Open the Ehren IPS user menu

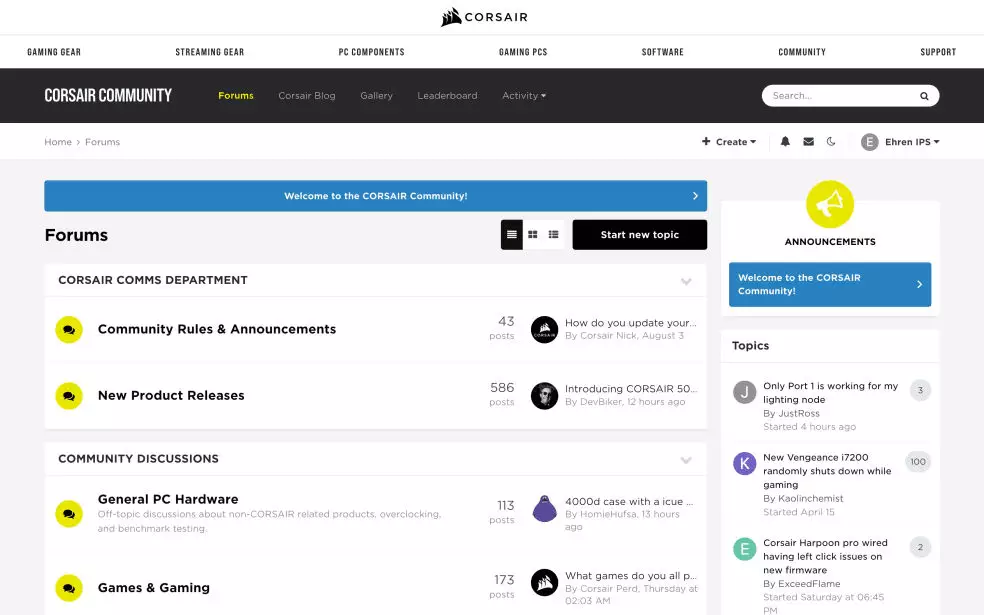coord(912,142)
